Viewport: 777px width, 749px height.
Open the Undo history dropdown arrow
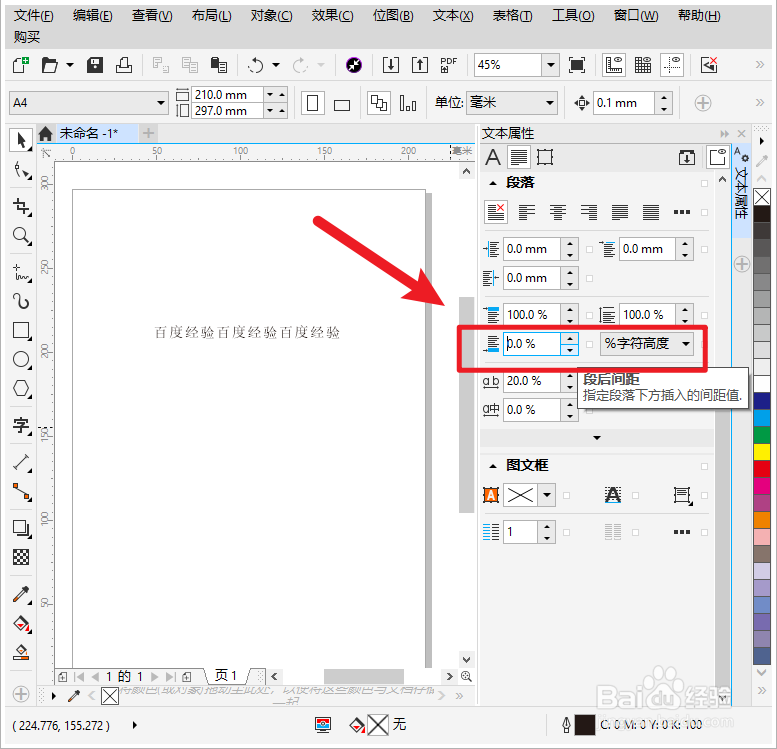276,65
